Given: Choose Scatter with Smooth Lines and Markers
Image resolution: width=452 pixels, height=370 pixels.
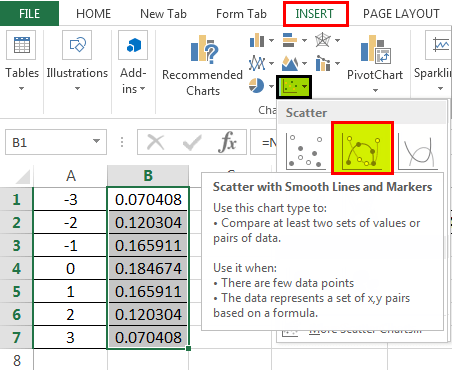Looking at the screenshot, I should [x=362, y=148].
